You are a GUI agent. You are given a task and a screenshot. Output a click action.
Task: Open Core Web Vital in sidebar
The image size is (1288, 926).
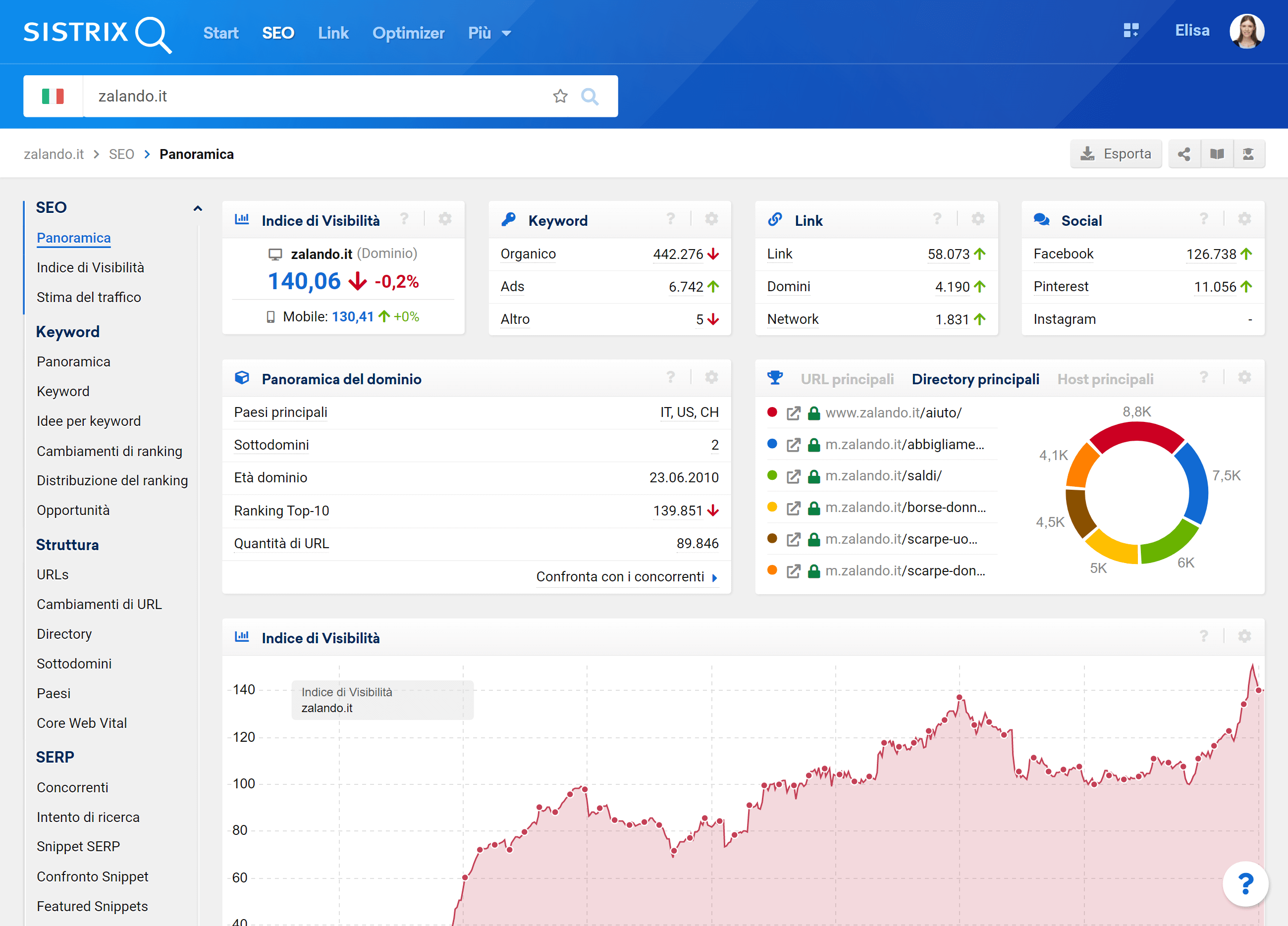82,723
